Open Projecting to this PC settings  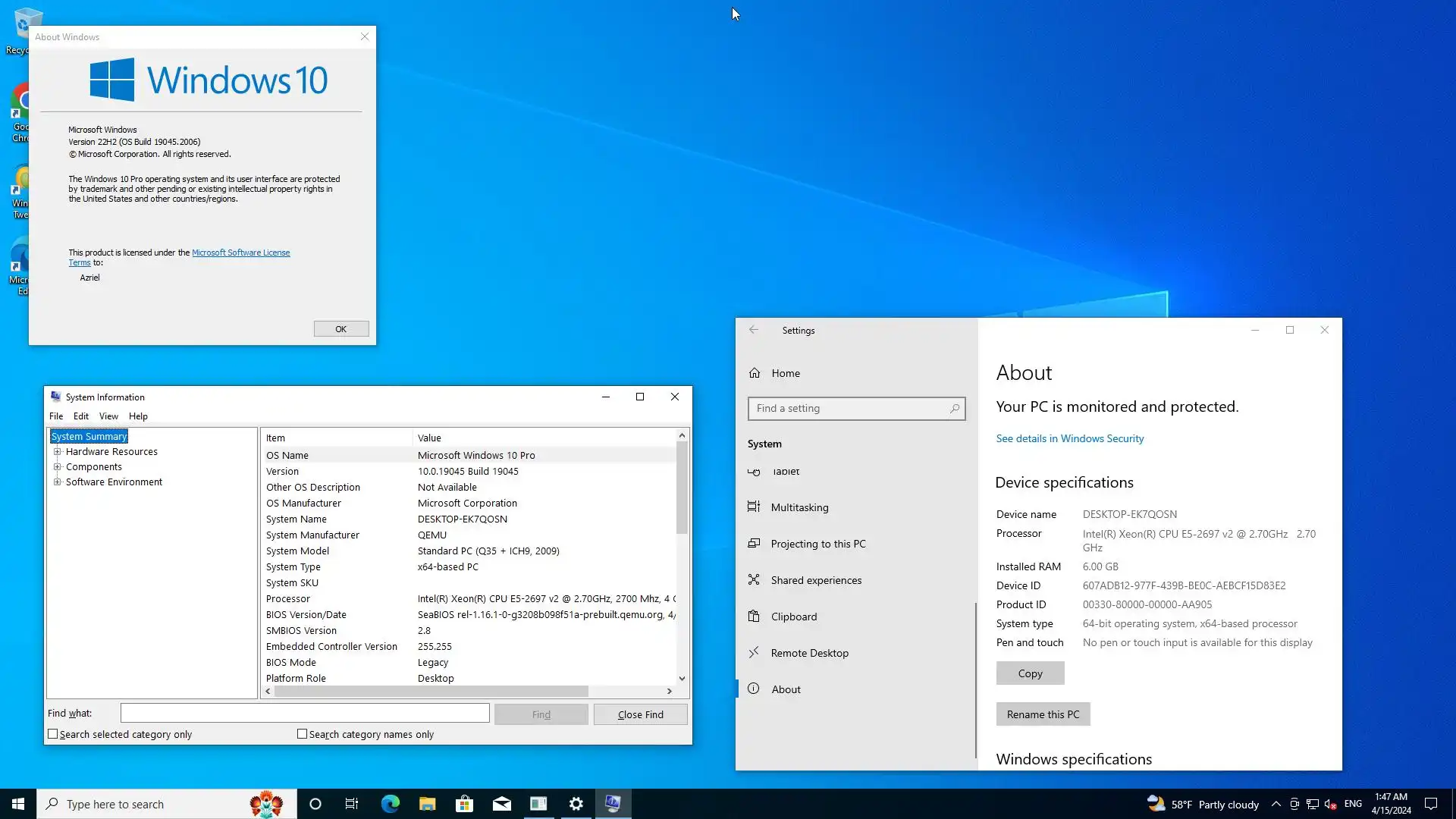pos(817,544)
